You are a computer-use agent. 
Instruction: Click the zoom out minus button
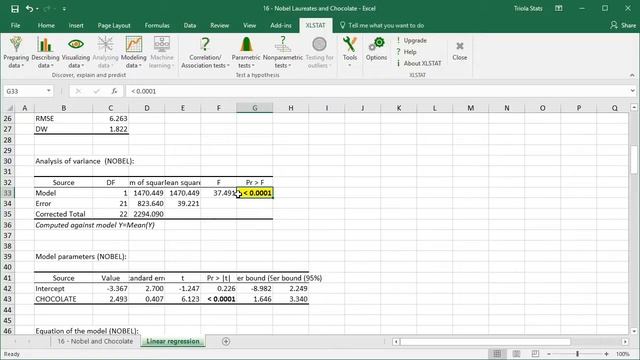(549, 354)
